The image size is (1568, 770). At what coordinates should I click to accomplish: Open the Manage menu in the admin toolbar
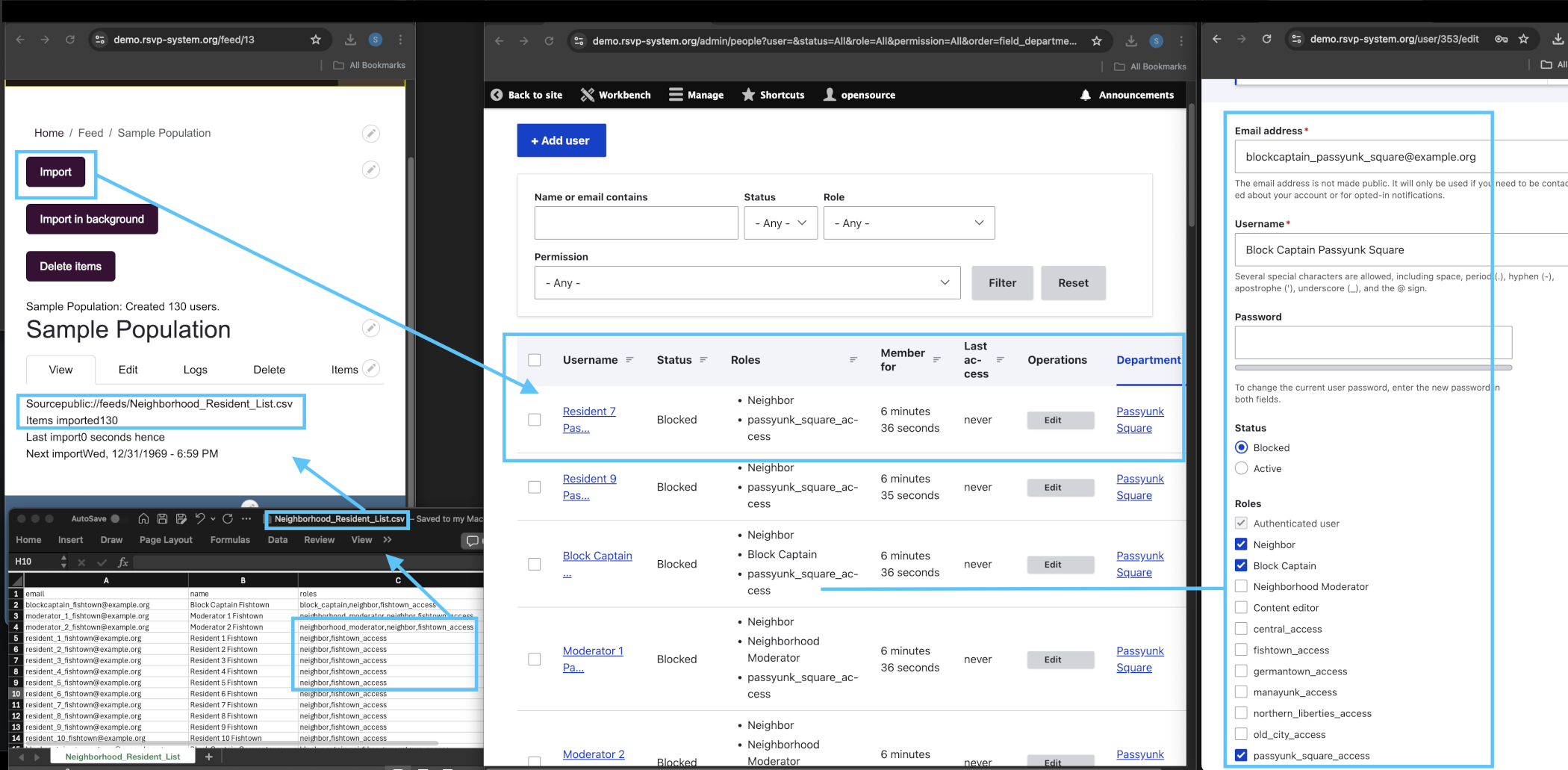(x=696, y=95)
